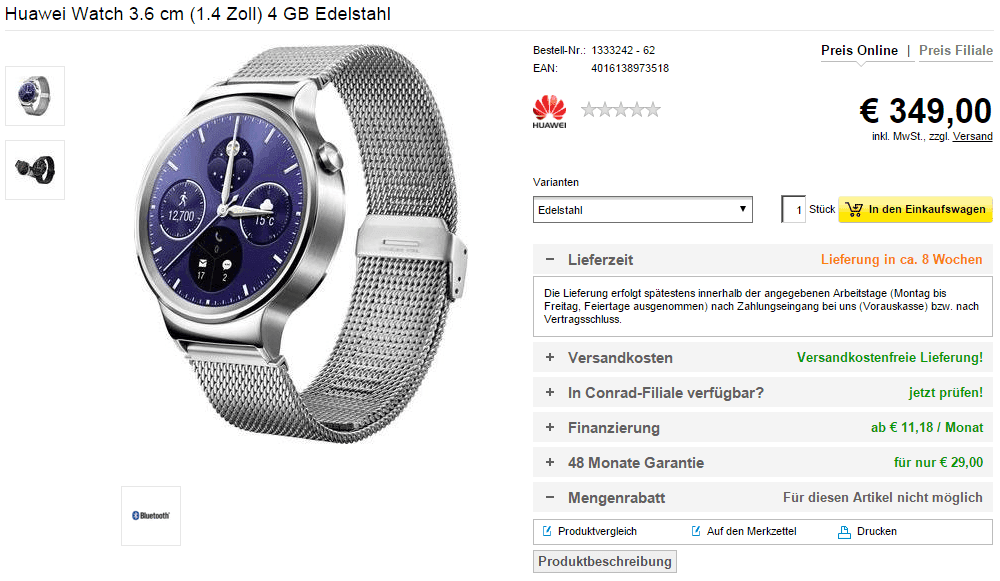Select the silver watch thumbnail
Screen dimensions: 1000x581
[35, 96]
